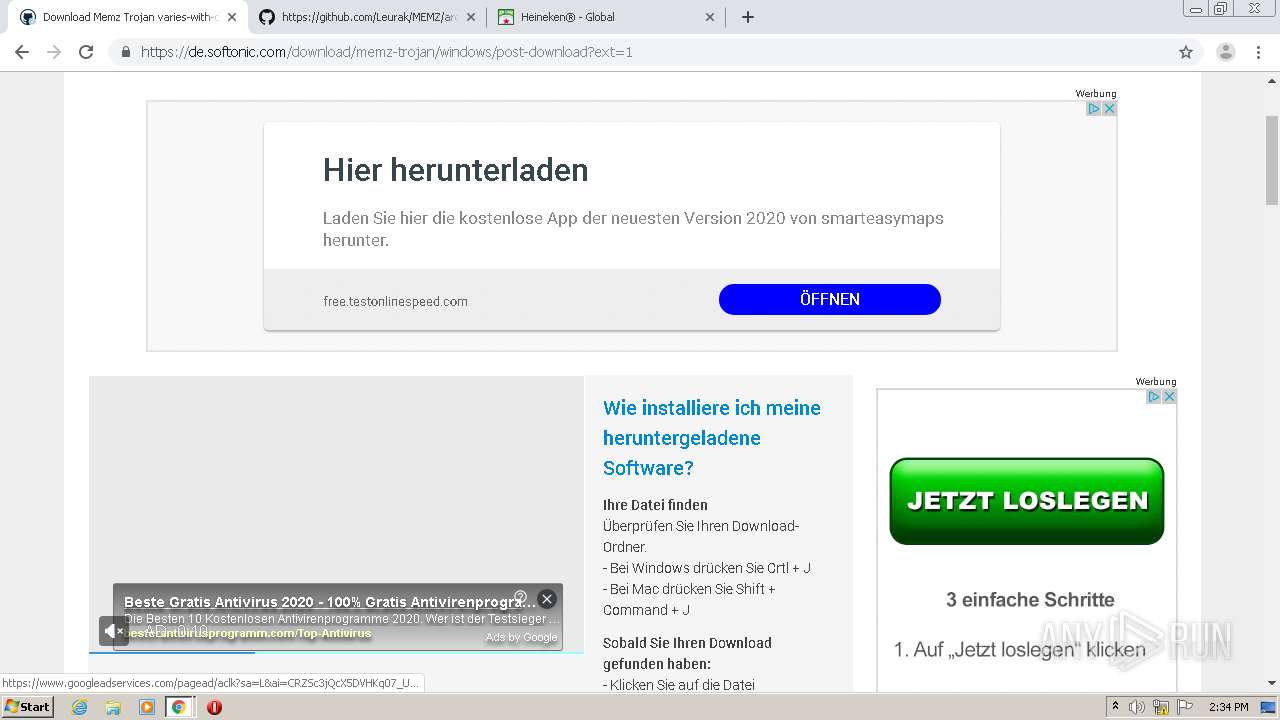This screenshot has height=720, width=1280.
Task: Open the network tray icon
Action: coord(1161,707)
